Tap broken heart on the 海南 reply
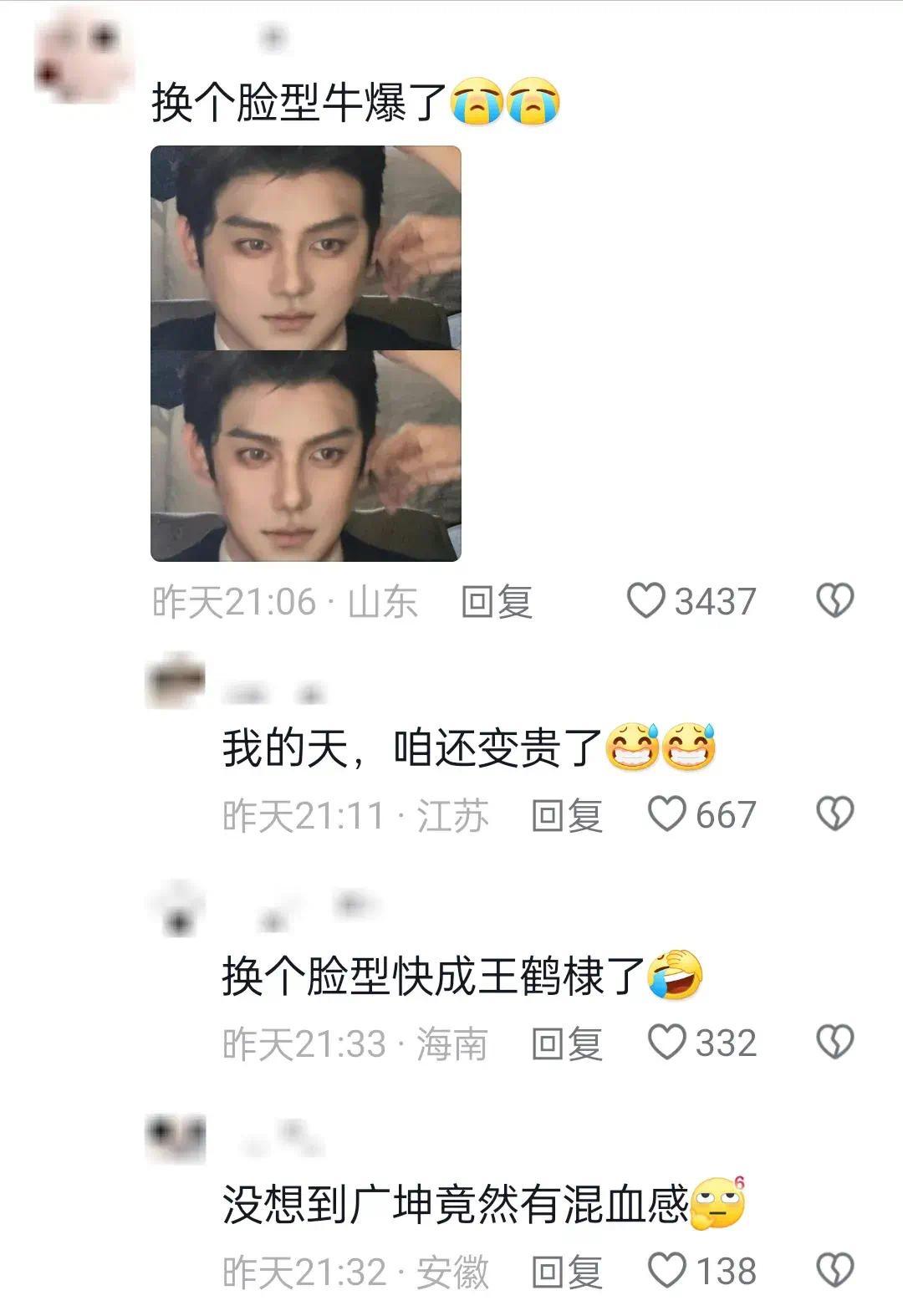Image resolution: width=903 pixels, height=1316 pixels. [x=834, y=1042]
